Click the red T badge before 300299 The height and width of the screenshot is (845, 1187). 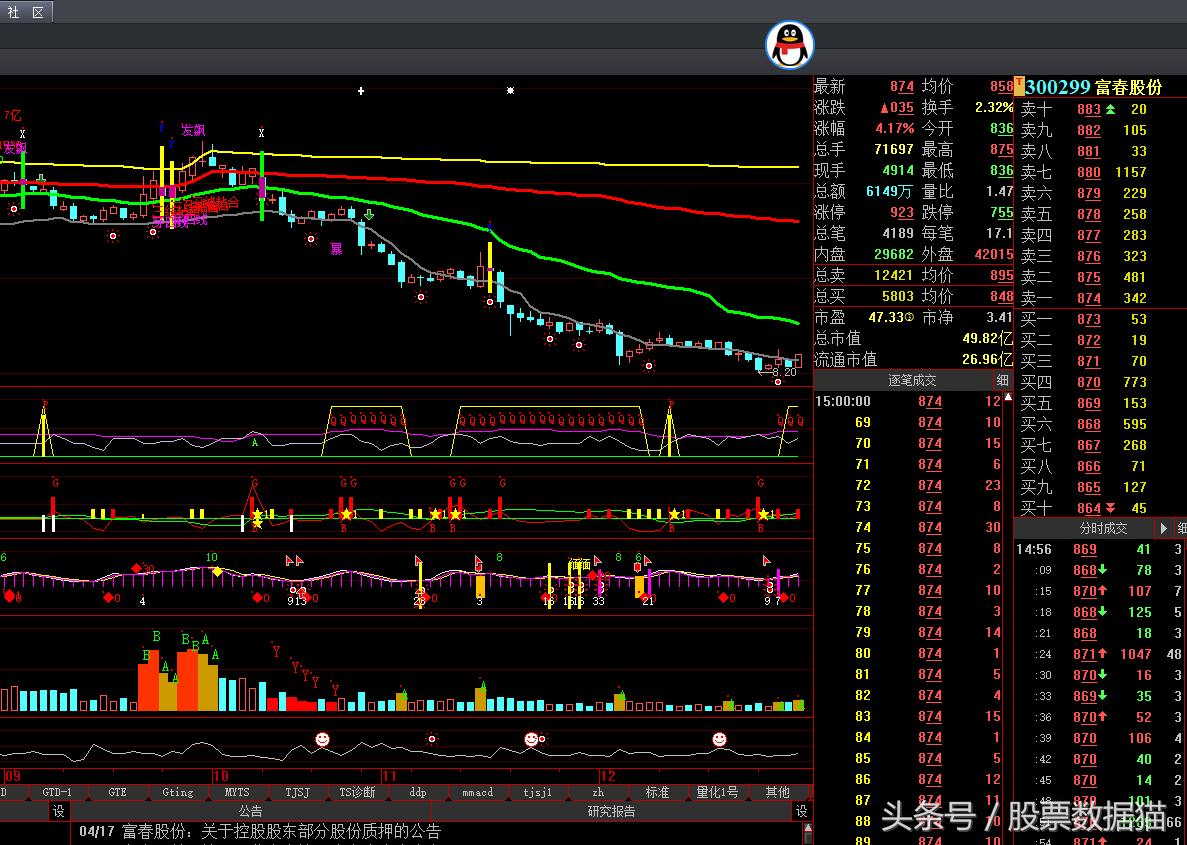click(x=1019, y=86)
